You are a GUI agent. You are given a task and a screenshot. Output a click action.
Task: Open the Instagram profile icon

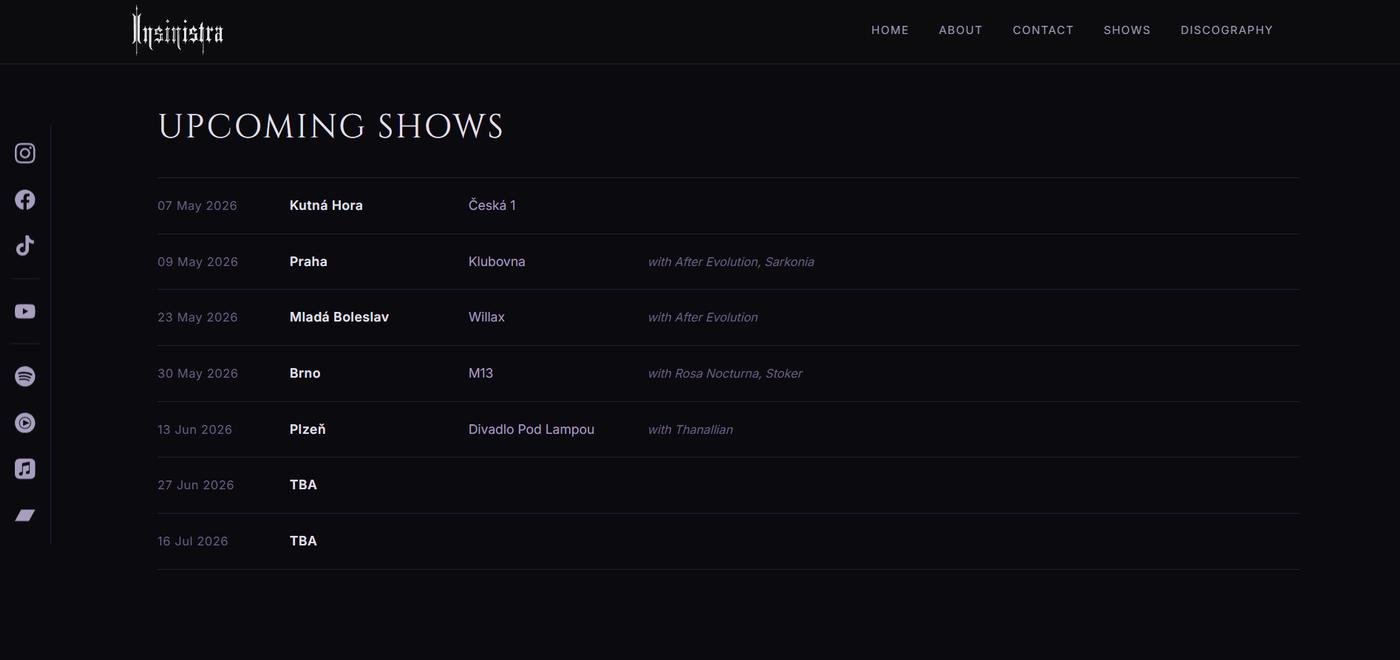click(25, 153)
